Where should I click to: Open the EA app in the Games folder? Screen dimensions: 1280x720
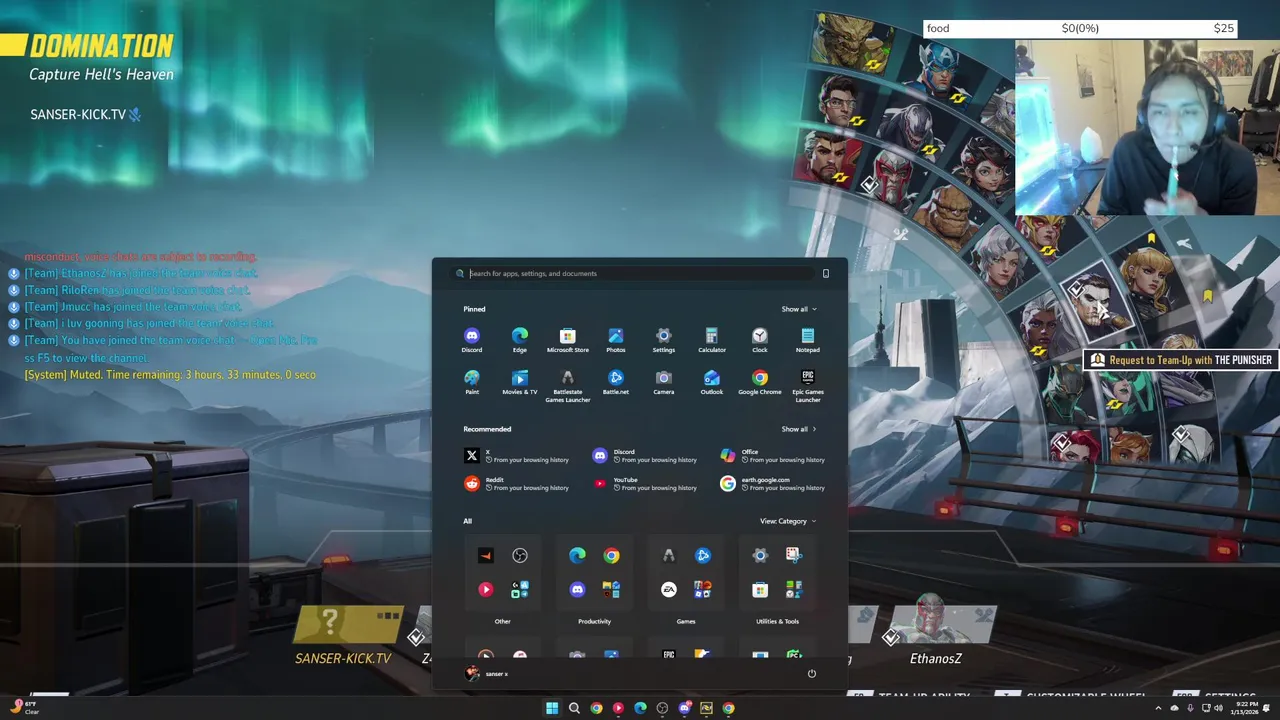(x=669, y=590)
